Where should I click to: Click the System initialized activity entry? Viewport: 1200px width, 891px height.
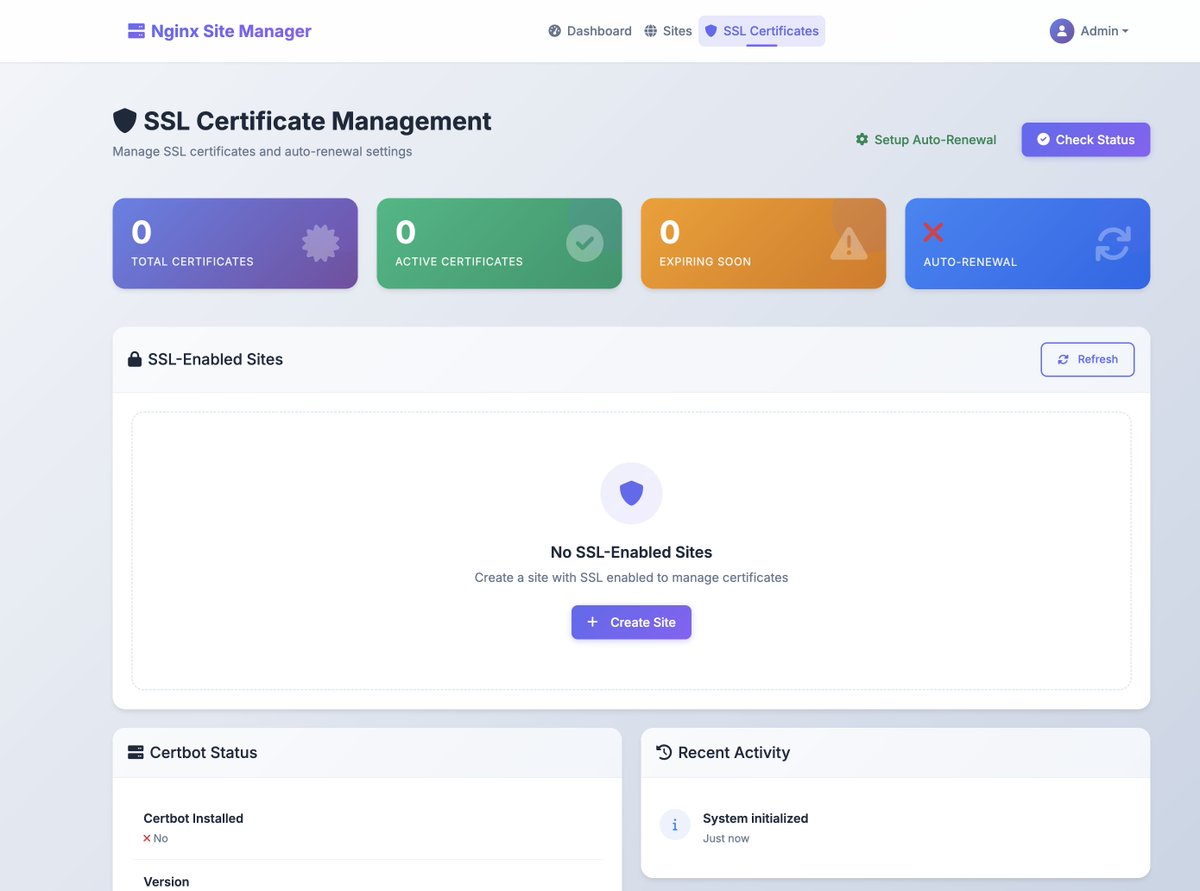tap(895, 827)
